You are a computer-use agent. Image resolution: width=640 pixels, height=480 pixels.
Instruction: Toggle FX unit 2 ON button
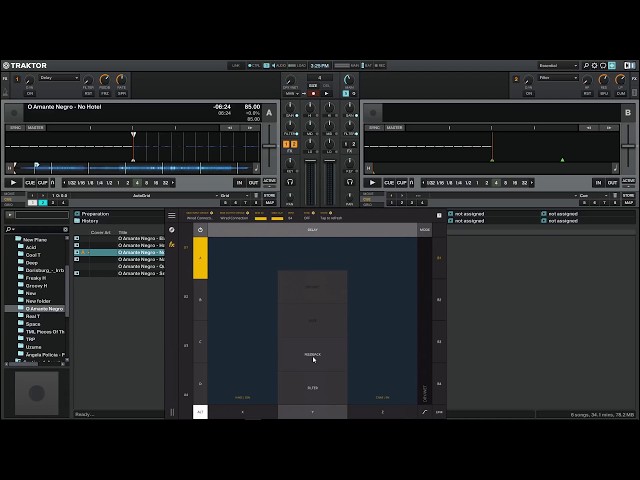click(x=529, y=93)
